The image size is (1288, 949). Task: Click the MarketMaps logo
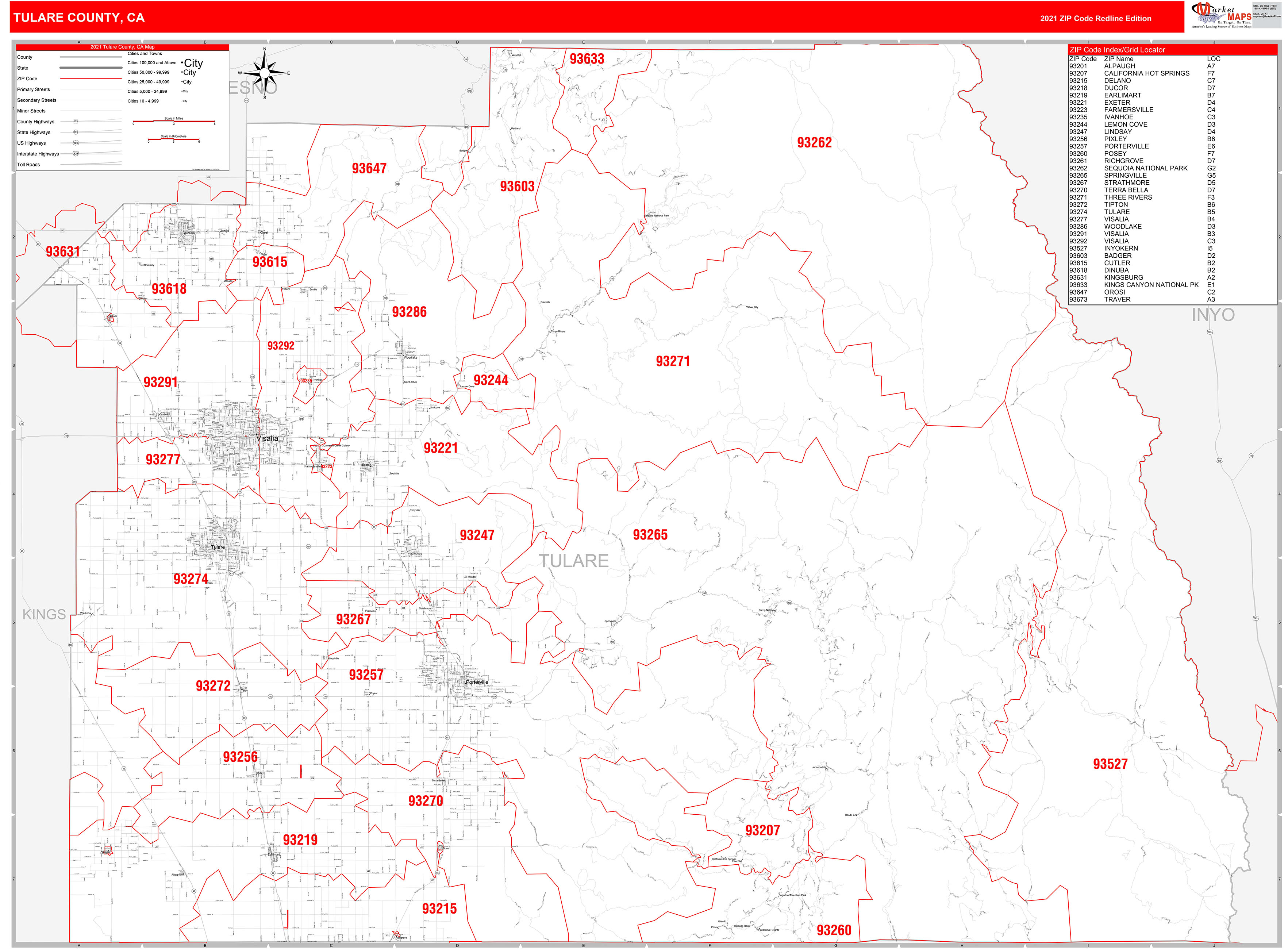(1221, 15)
